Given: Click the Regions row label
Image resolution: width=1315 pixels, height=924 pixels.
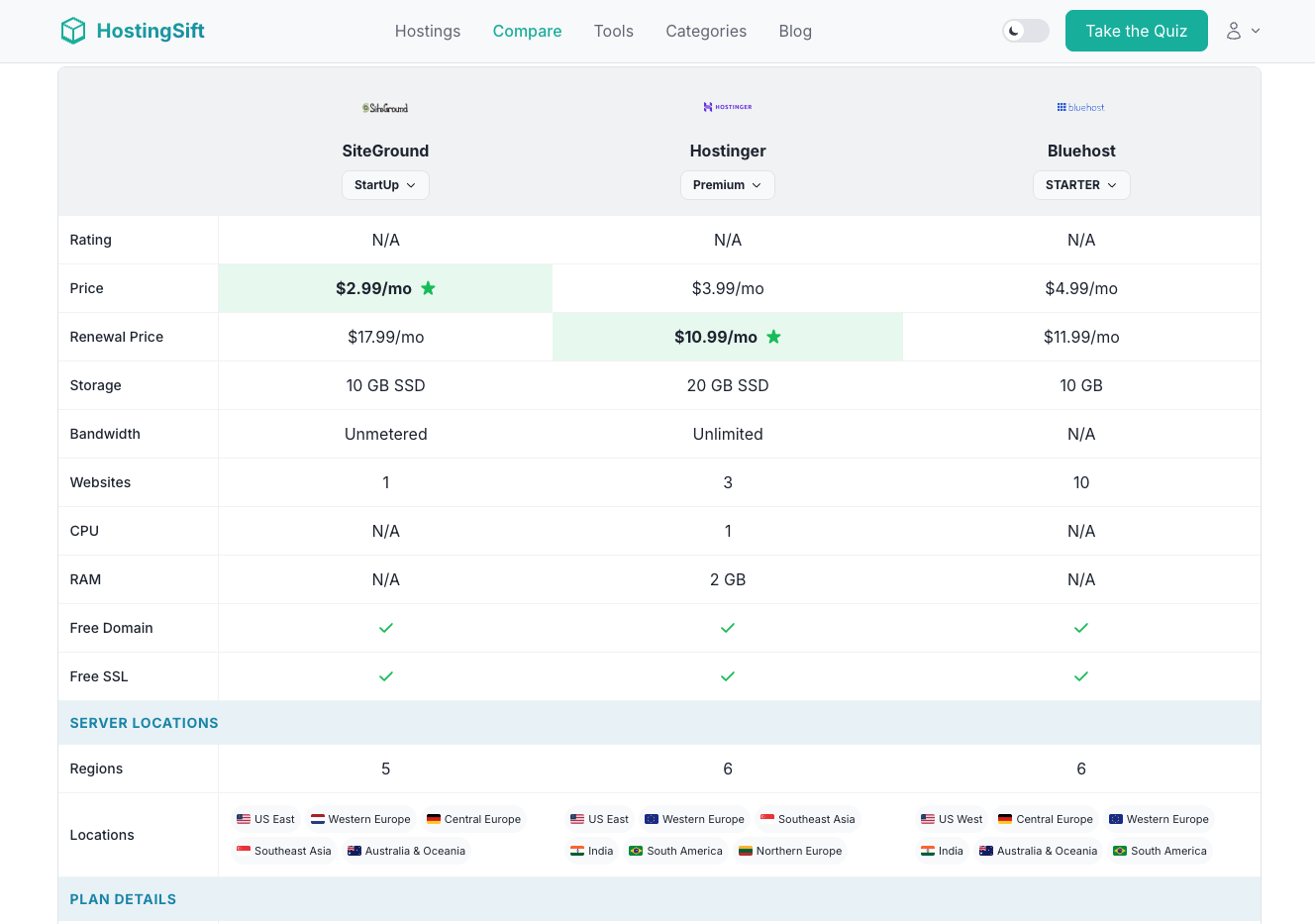Looking at the screenshot, I should click(96, 769).
